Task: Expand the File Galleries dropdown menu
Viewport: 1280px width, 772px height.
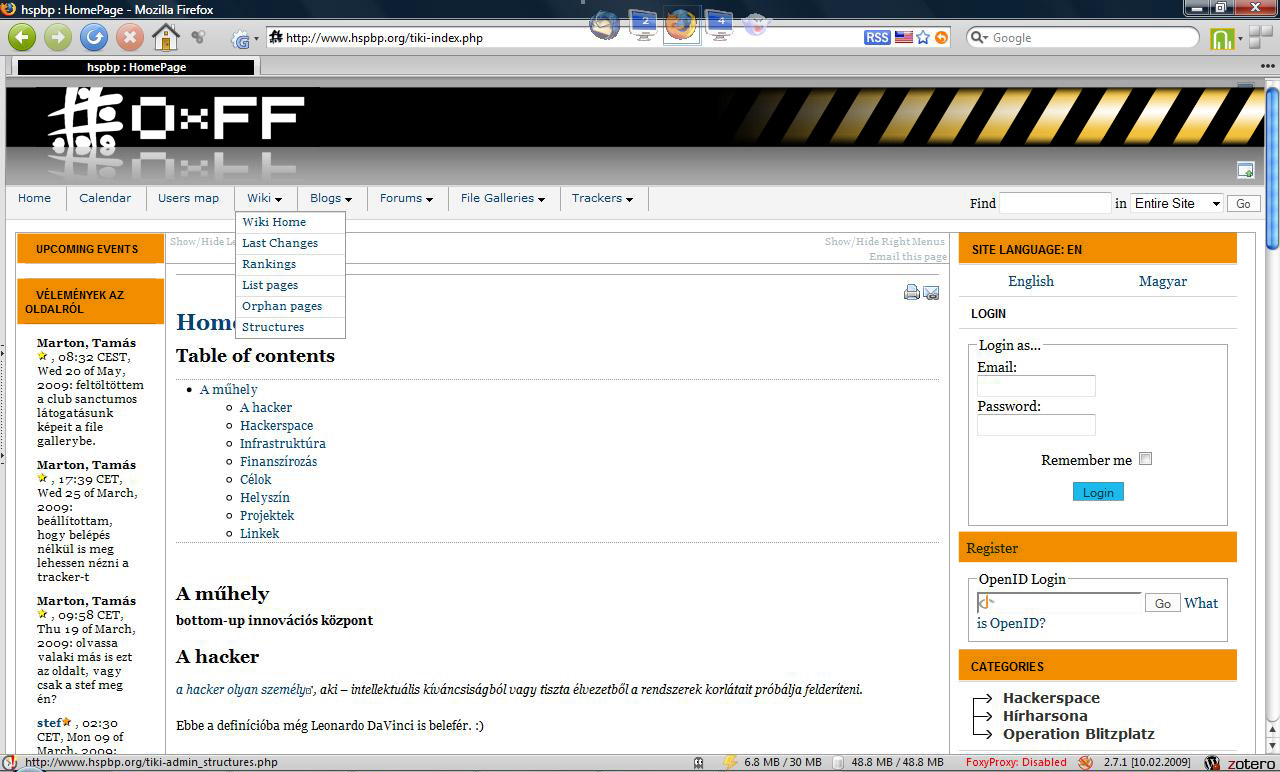Action: click(503, 199)
